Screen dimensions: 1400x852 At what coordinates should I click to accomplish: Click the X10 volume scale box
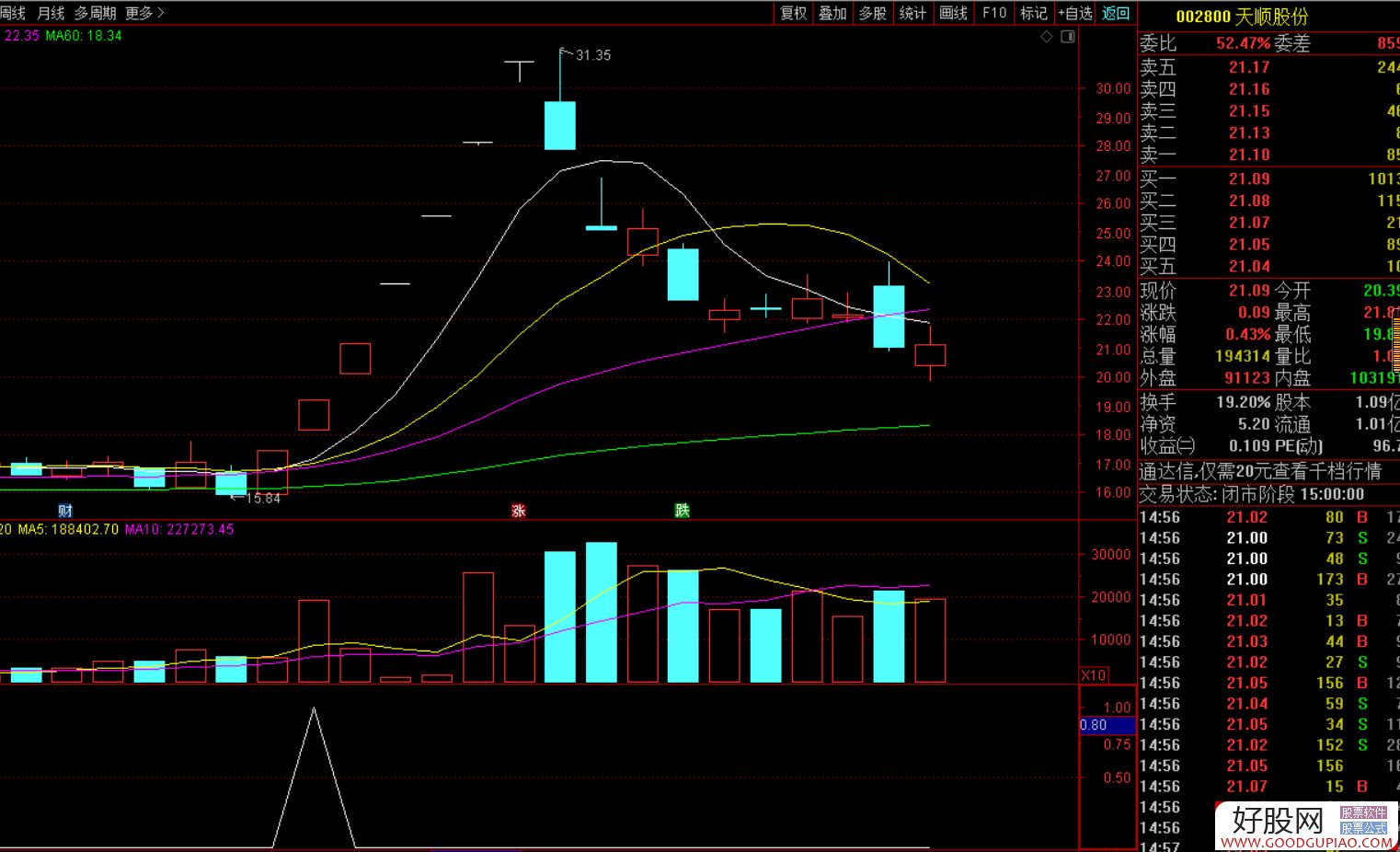click(x=1094, y=675)
